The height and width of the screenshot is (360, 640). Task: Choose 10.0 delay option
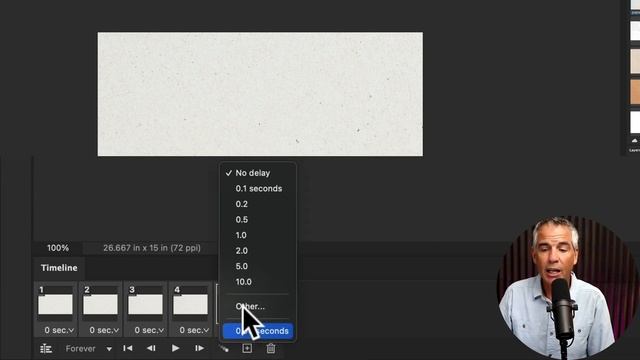click(x=258, y=282)
